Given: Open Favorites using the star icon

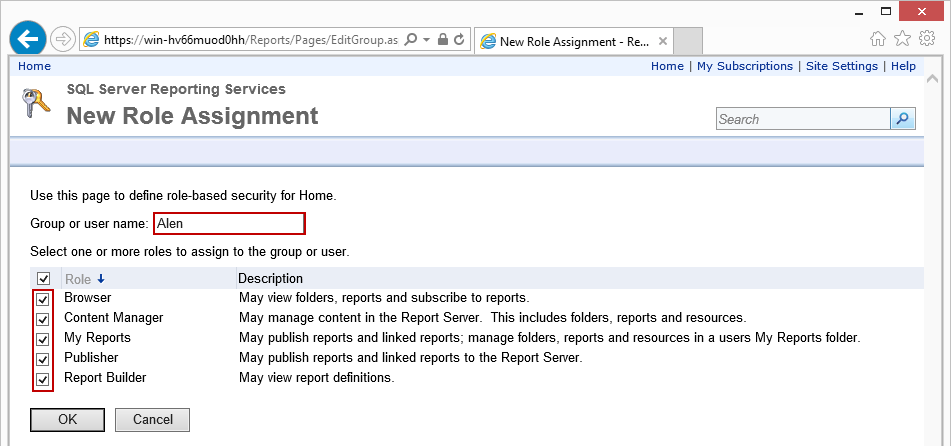Looking at the screenshot, I should (902, 39).
